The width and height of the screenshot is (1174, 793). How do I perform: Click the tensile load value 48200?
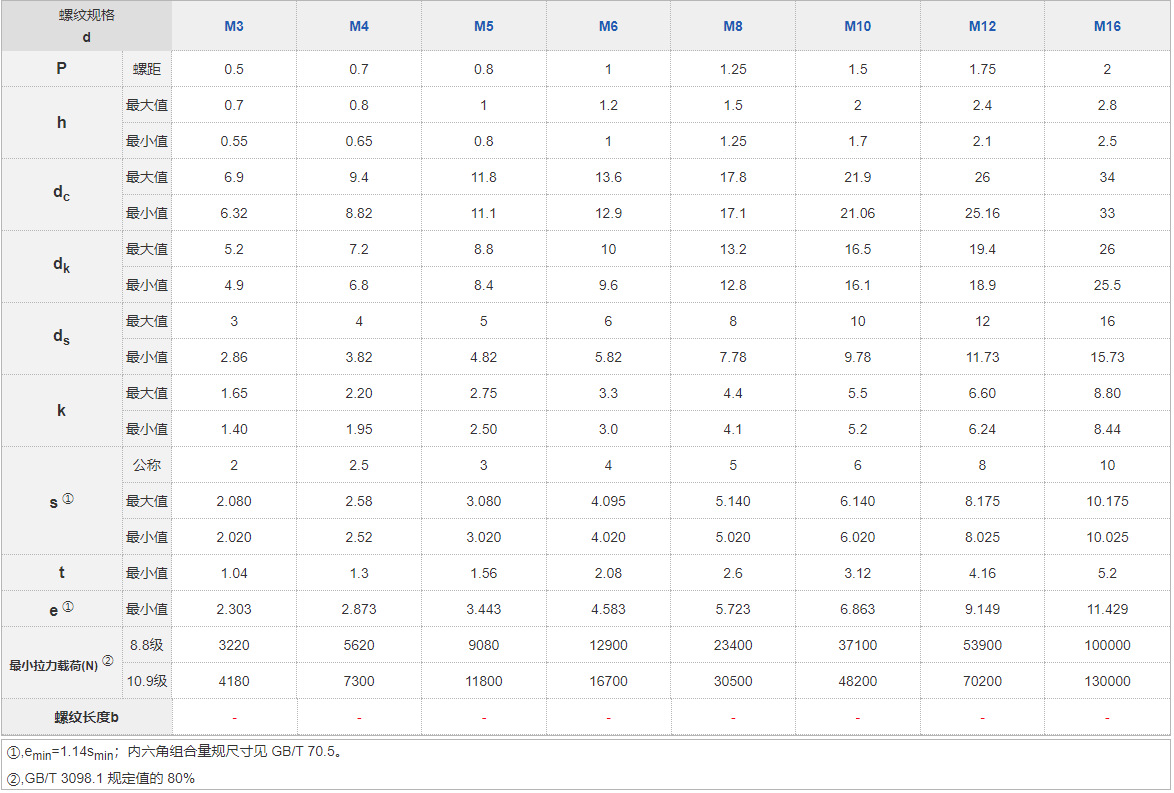pyautogui.click(x=857, y=681)
